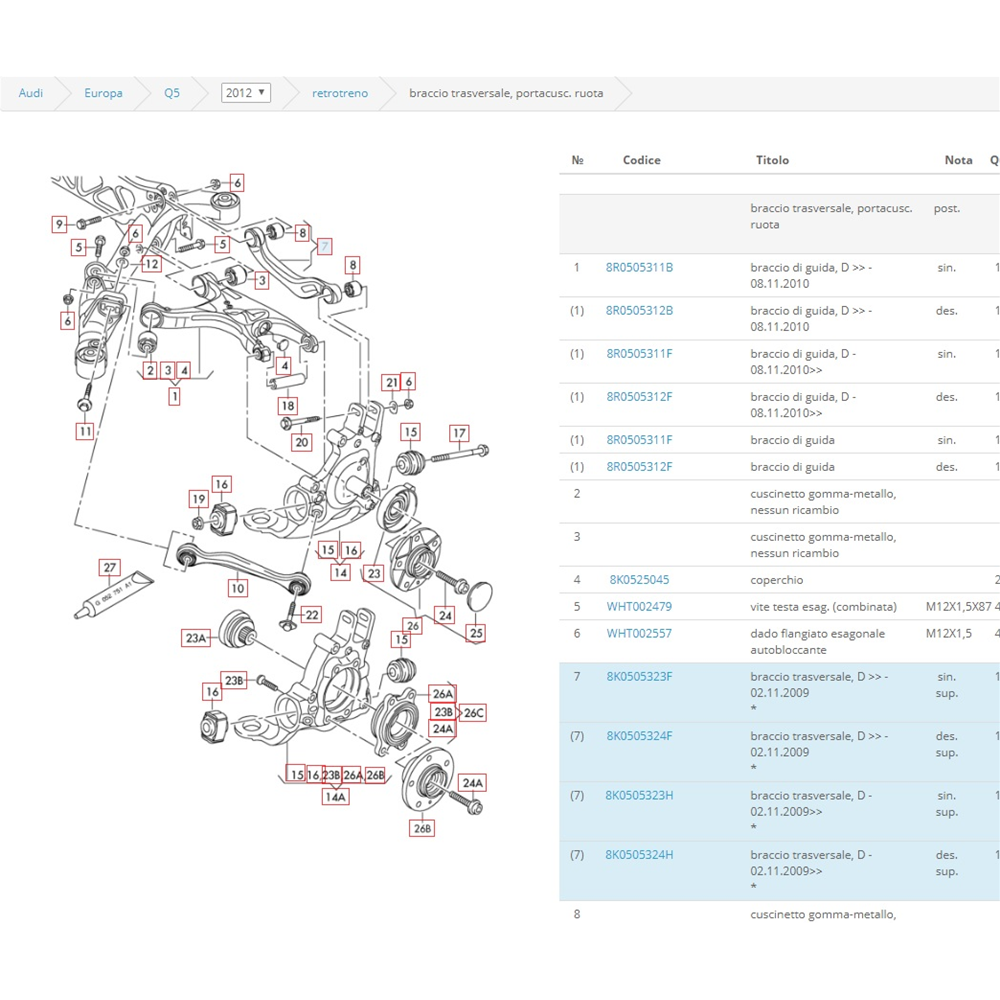This screenshot has height=1000, width=1000.
Task: Open the retrotreno breadcrumb link
Action: point(340,93)
